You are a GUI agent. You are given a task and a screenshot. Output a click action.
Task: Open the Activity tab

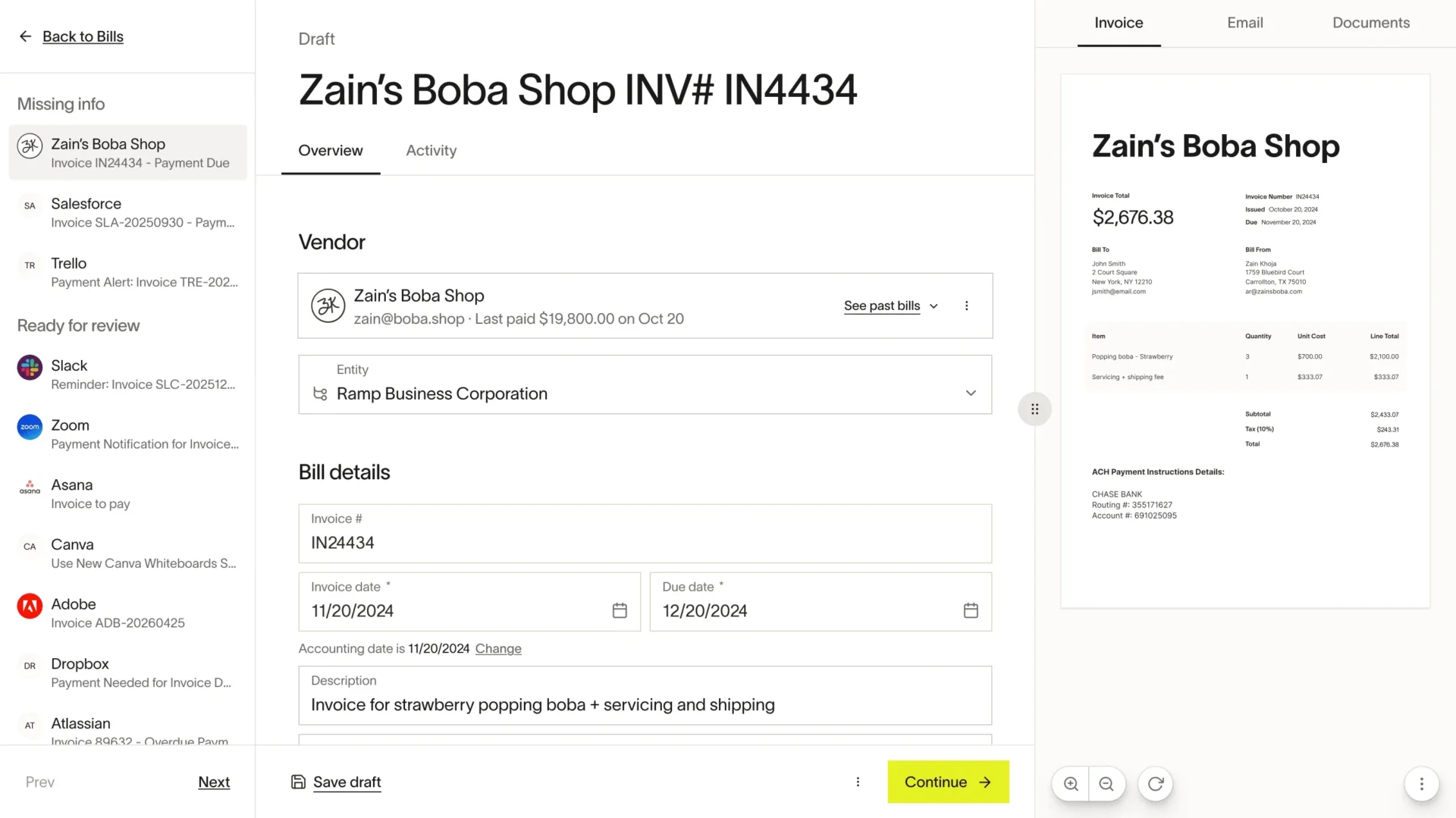[x=431, y=150]
